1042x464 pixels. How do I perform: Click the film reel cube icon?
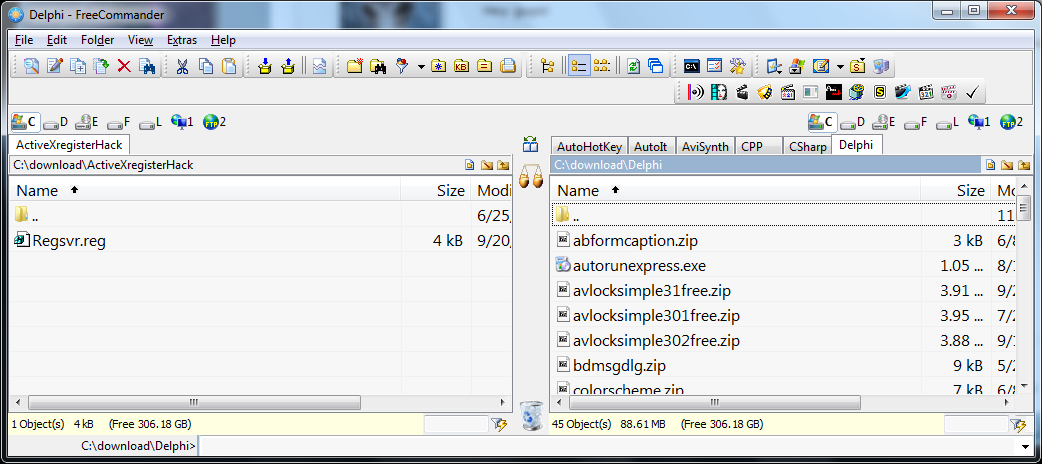pos(857,92)
